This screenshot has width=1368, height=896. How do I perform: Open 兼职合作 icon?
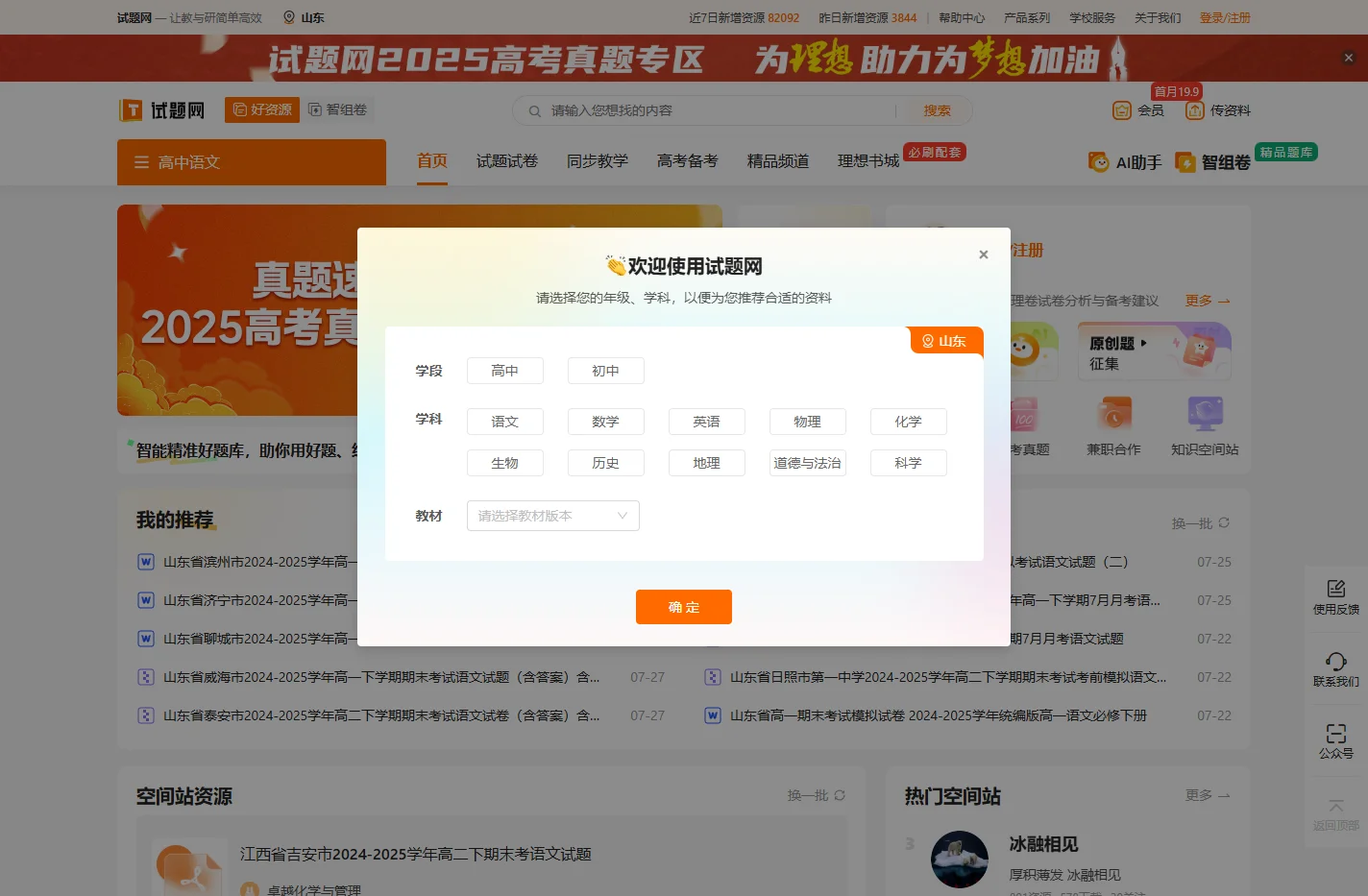tap(1113, 426)
